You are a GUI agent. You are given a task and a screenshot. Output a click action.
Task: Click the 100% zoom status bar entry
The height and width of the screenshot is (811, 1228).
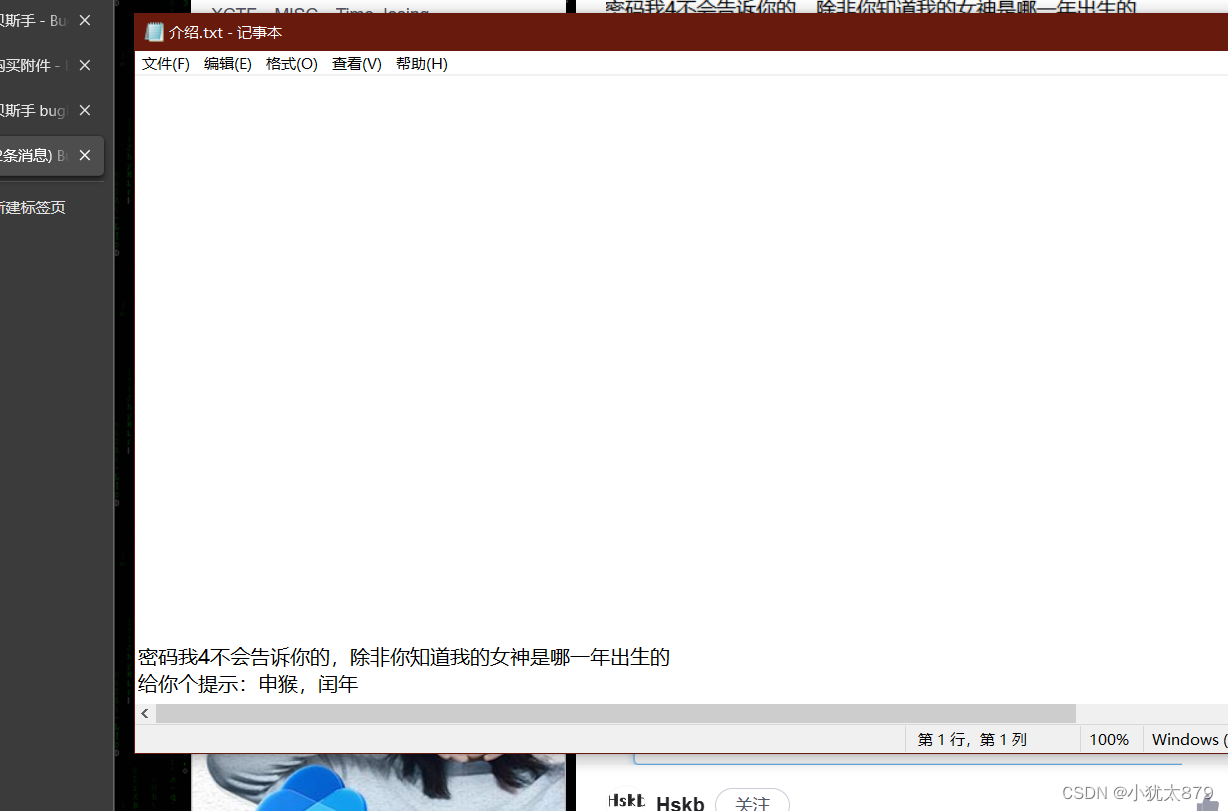point(1109,740)
